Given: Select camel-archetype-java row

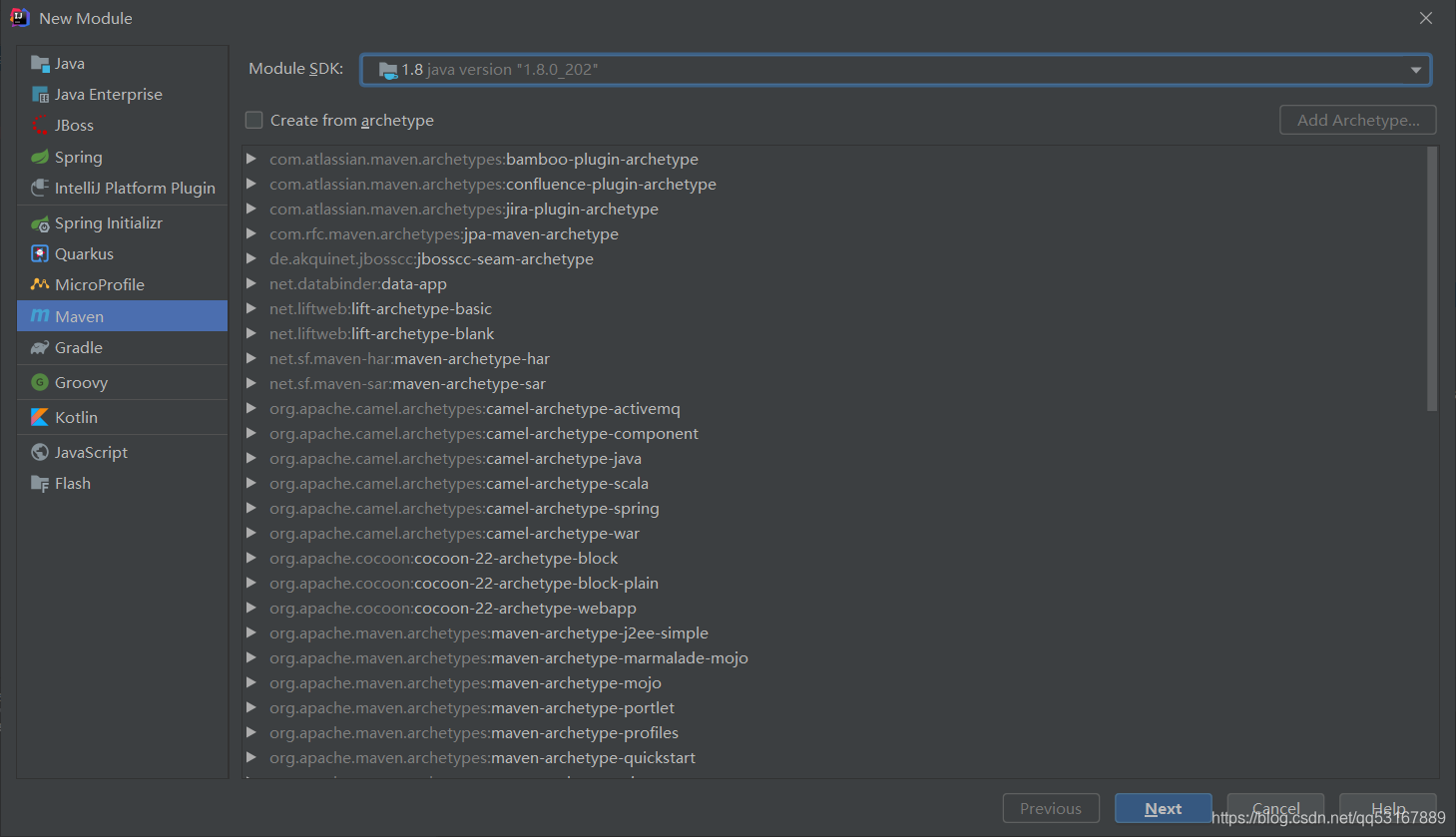Looking at the screenshot, I should click(x=834, y=459).
